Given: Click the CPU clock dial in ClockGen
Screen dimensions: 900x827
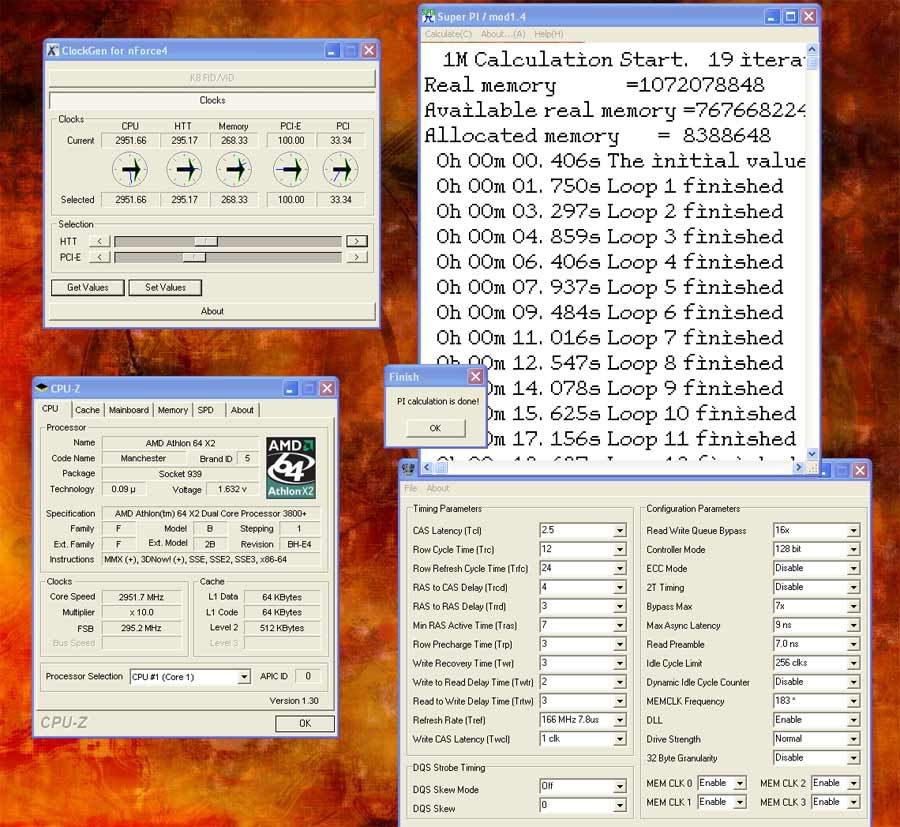Looking at the screenshot, I should point(130,170).
